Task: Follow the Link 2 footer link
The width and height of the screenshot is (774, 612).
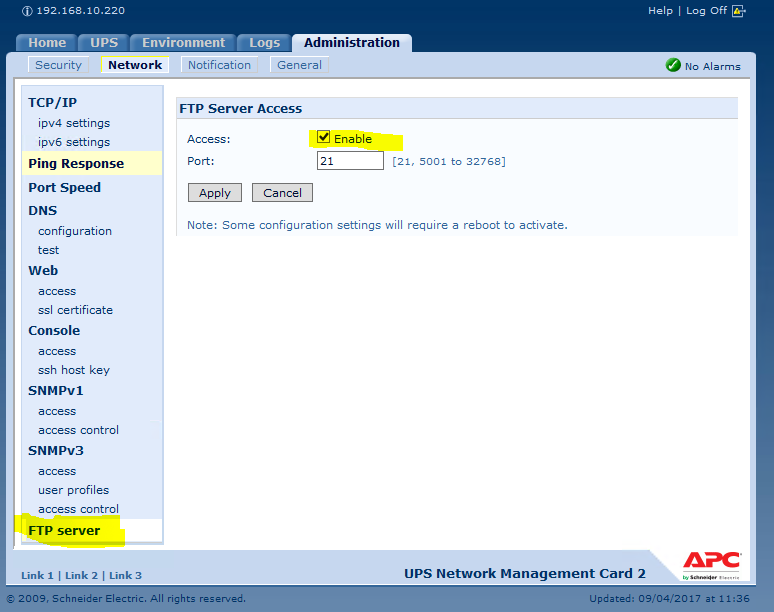Action: click(x=82, y=575)
